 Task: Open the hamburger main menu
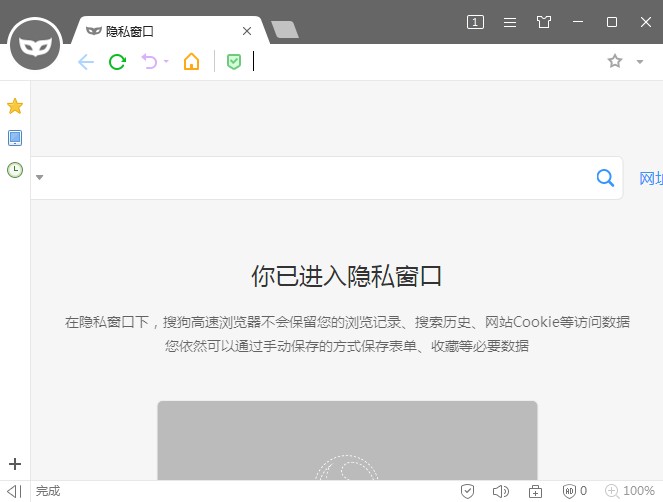pos(510,22)
